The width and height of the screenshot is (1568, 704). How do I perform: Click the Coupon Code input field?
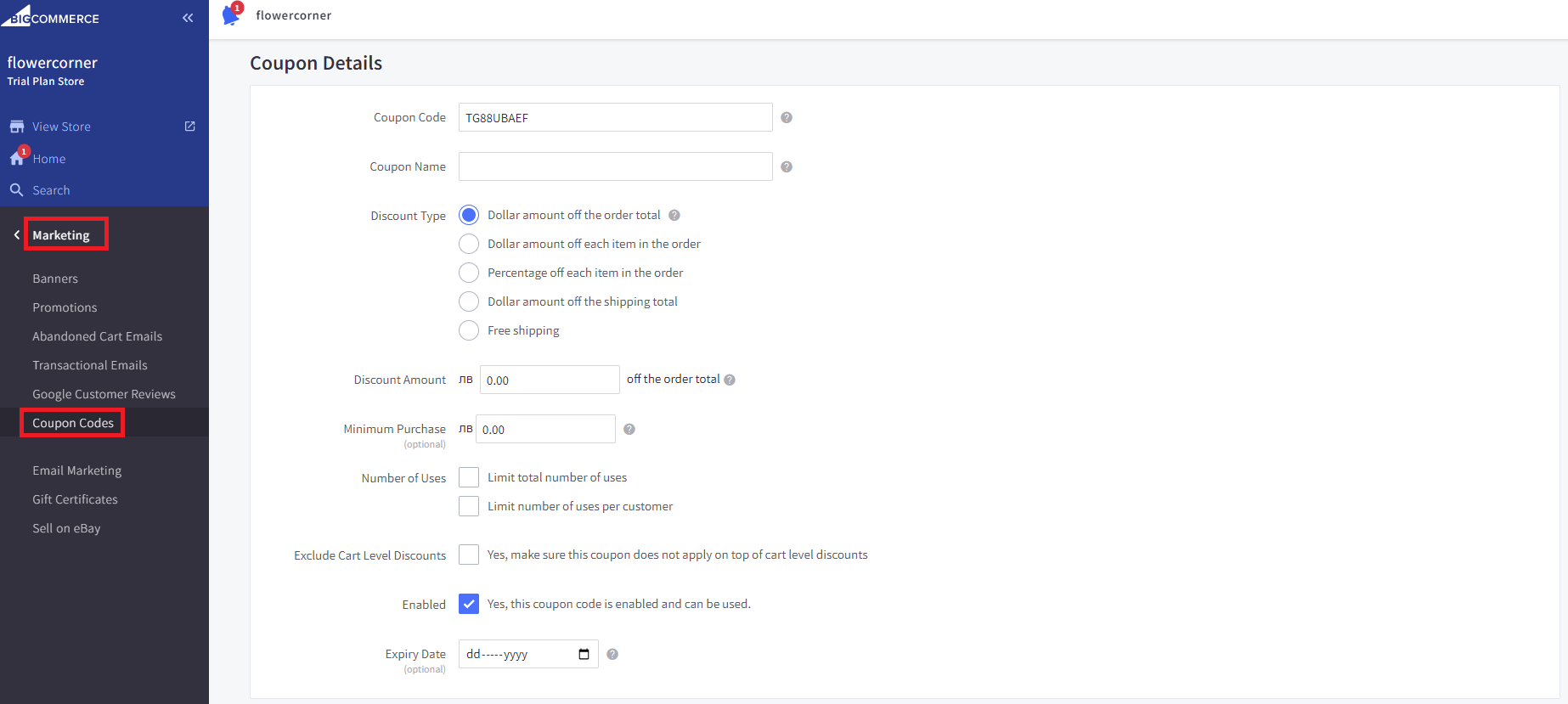[x=616, y=117]
